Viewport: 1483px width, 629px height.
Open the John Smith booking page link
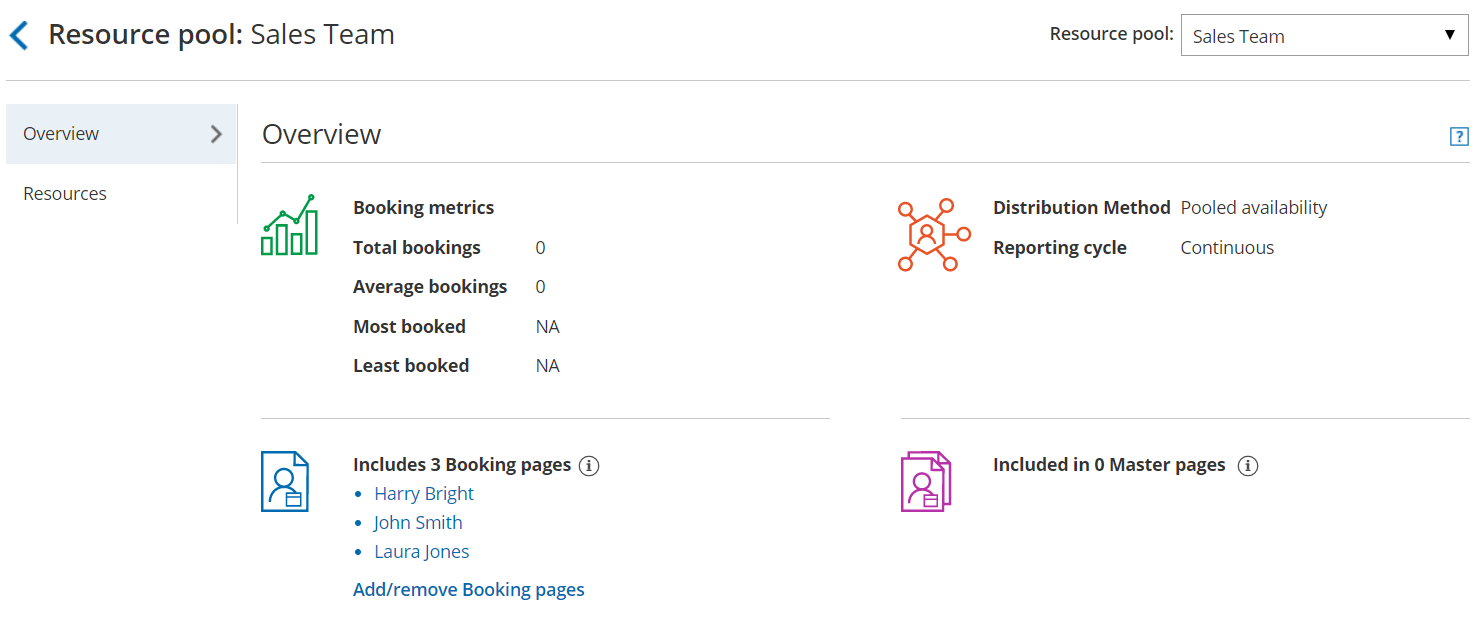click(418, 523)
